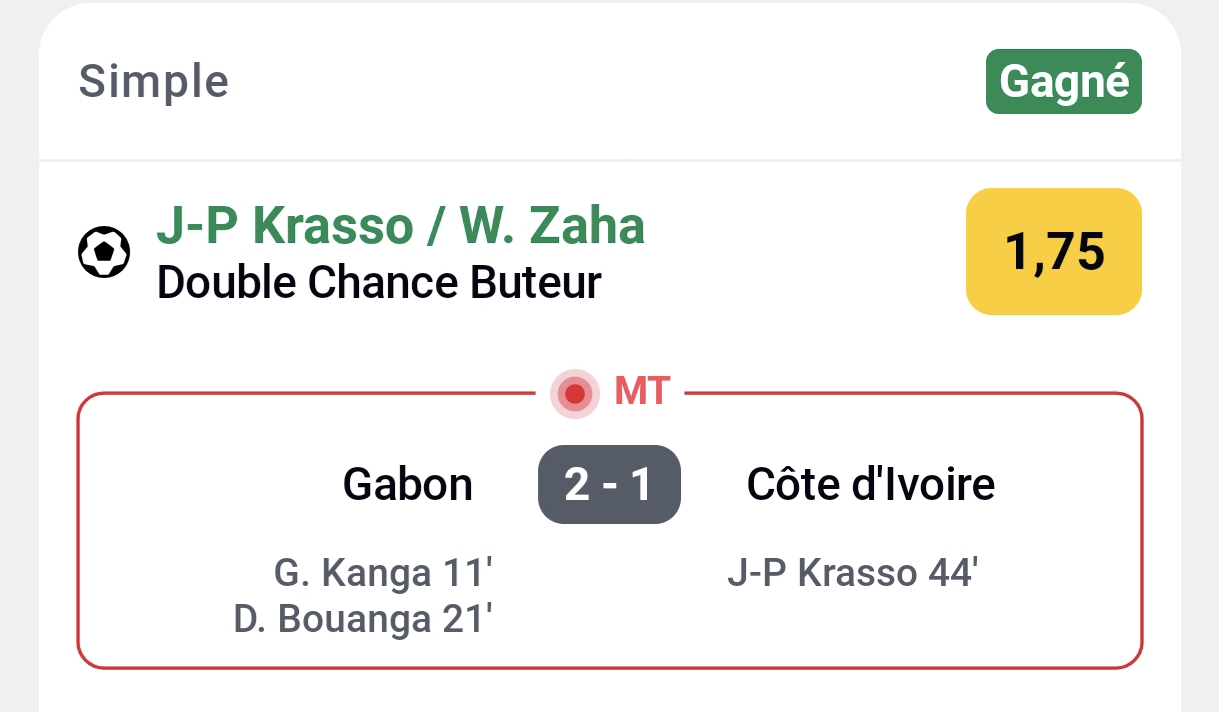The height and width of the screenshot is (712, 1219).
Task: Toggle live tracking via the MT indicator
Action: [574, 393]
